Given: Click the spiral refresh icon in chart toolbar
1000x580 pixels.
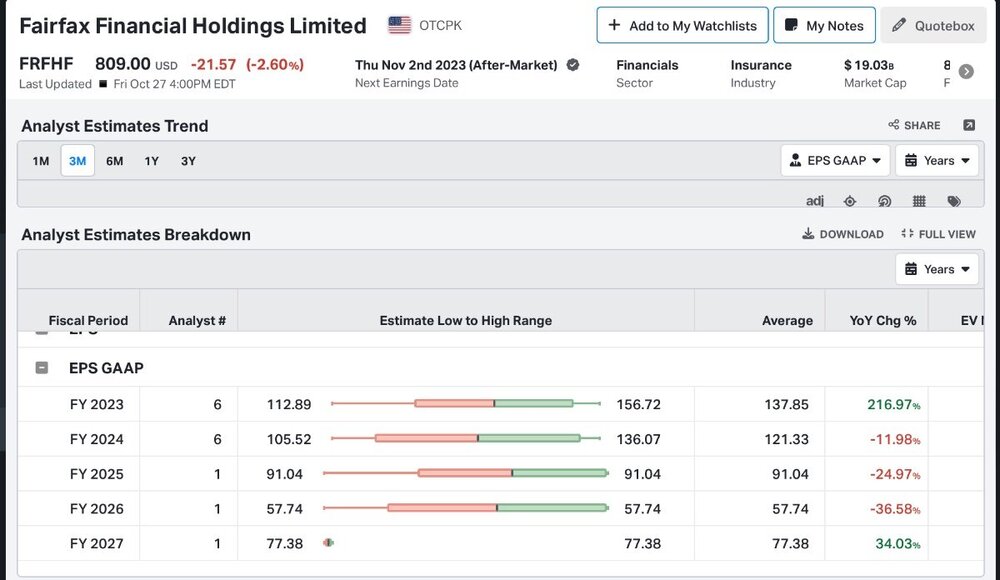Looking at the screenshot, I should [x=884, y=202].
